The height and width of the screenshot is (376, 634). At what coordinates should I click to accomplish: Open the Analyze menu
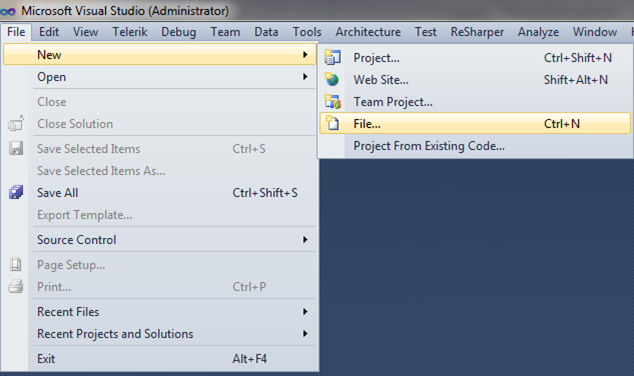coord(539,32)
